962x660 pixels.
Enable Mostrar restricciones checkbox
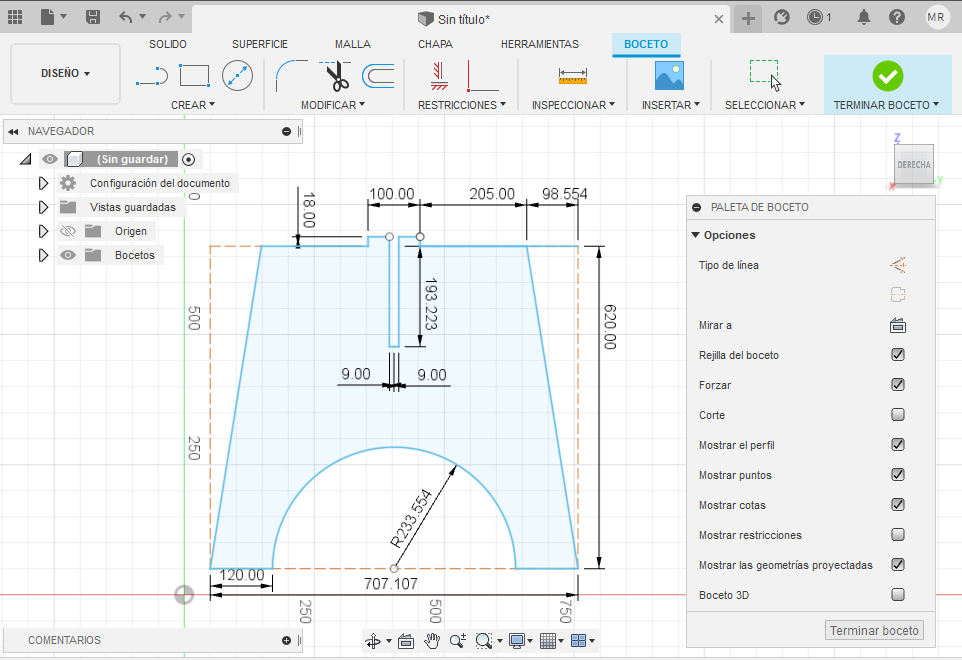click(898, 535)
